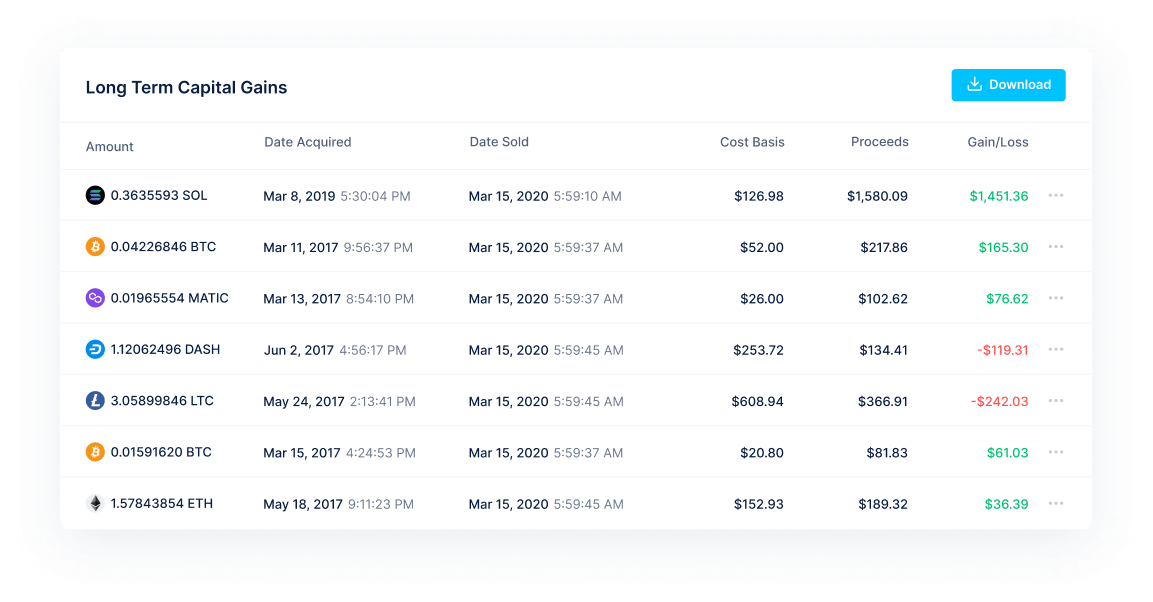Sort by the Gain/Loss column header
1153x602 pixels.
[997, 142]
